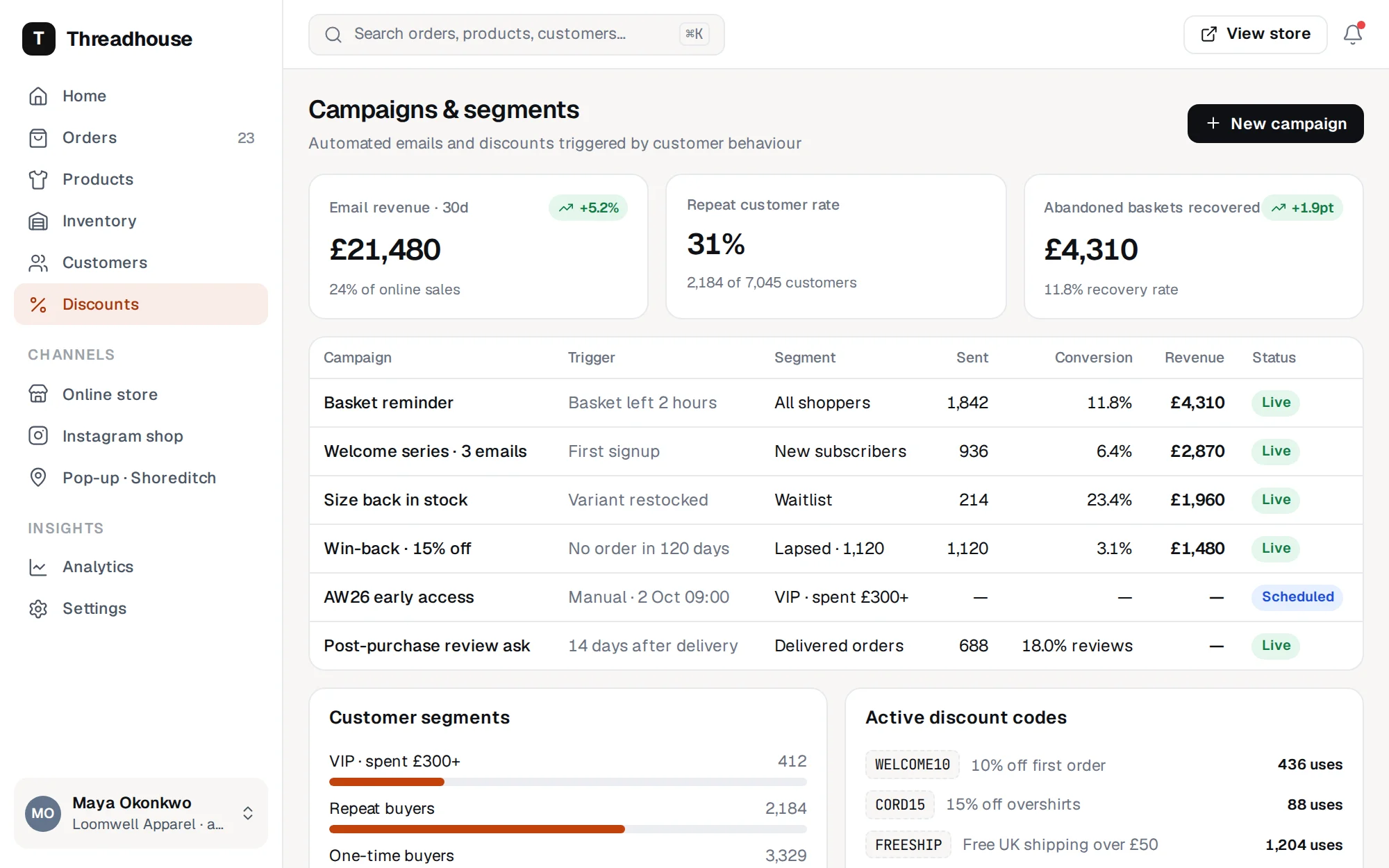
Task: Click the Repeat buyers progress bar
Action: [567, 829]
